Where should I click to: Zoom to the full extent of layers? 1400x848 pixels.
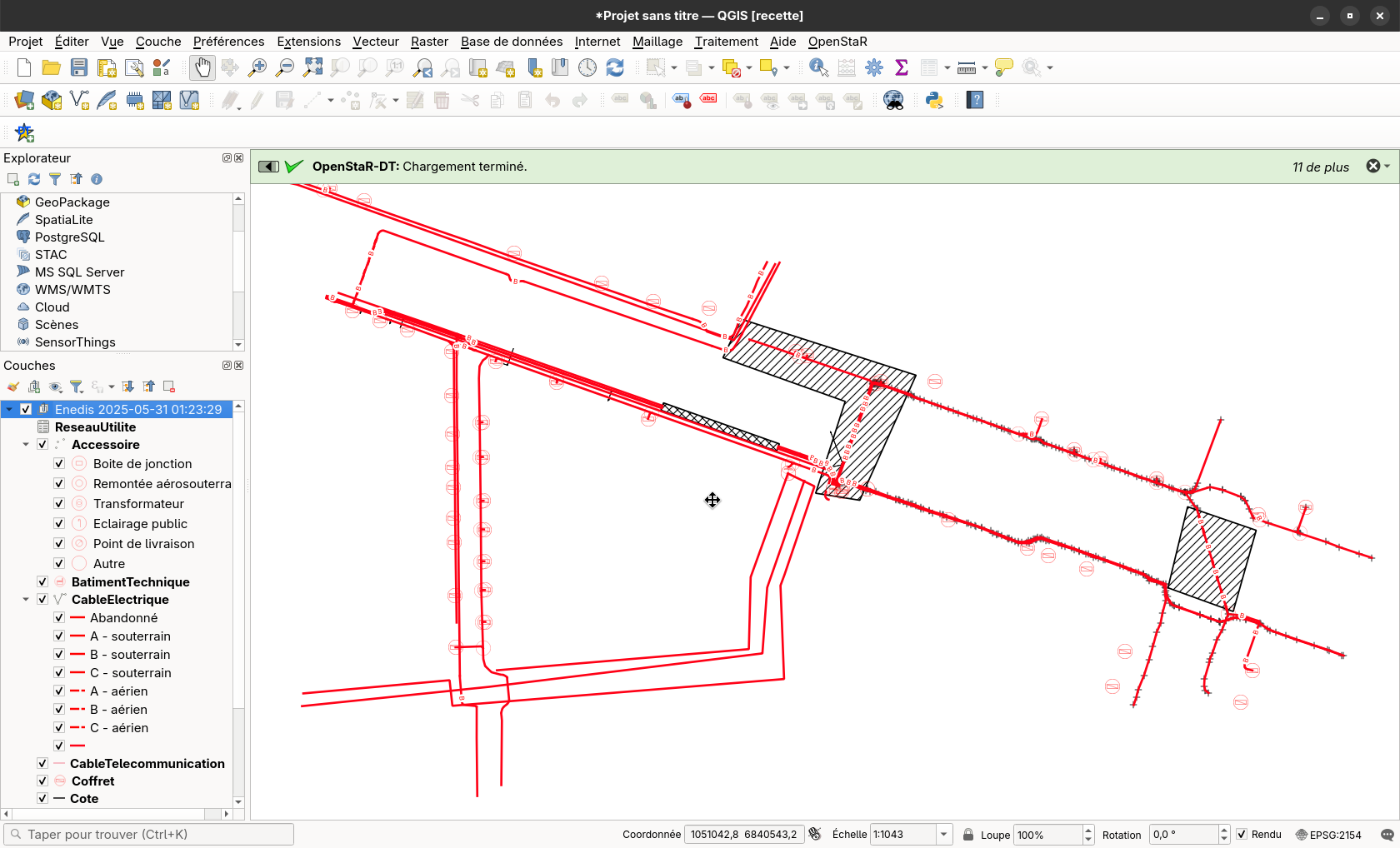[x=312, y=67]
